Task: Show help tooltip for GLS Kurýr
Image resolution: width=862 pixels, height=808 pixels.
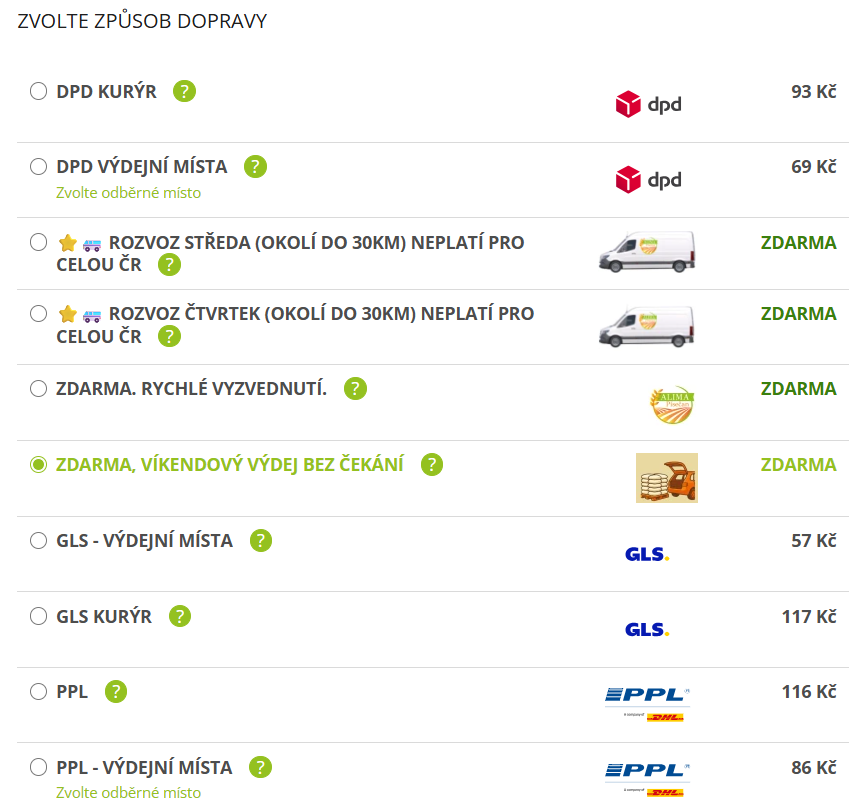Action: [180, 617]
